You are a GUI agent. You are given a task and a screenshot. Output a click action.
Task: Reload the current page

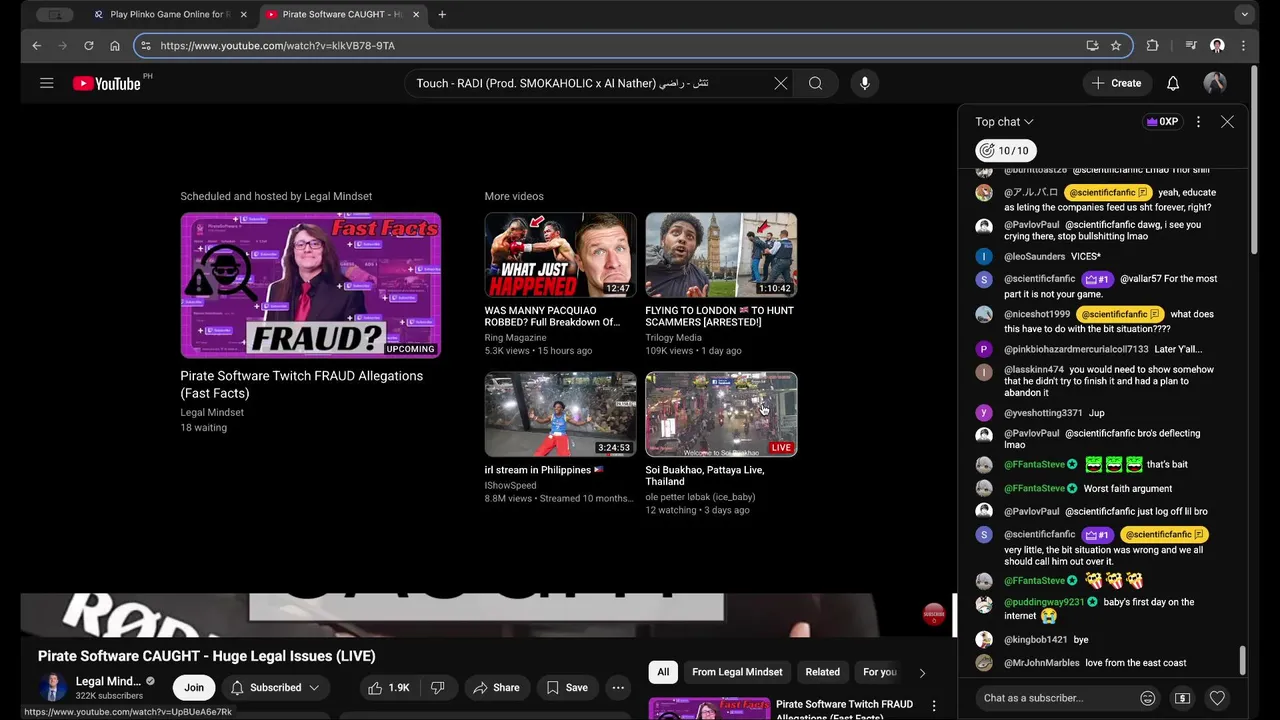[x=88, y=46]
